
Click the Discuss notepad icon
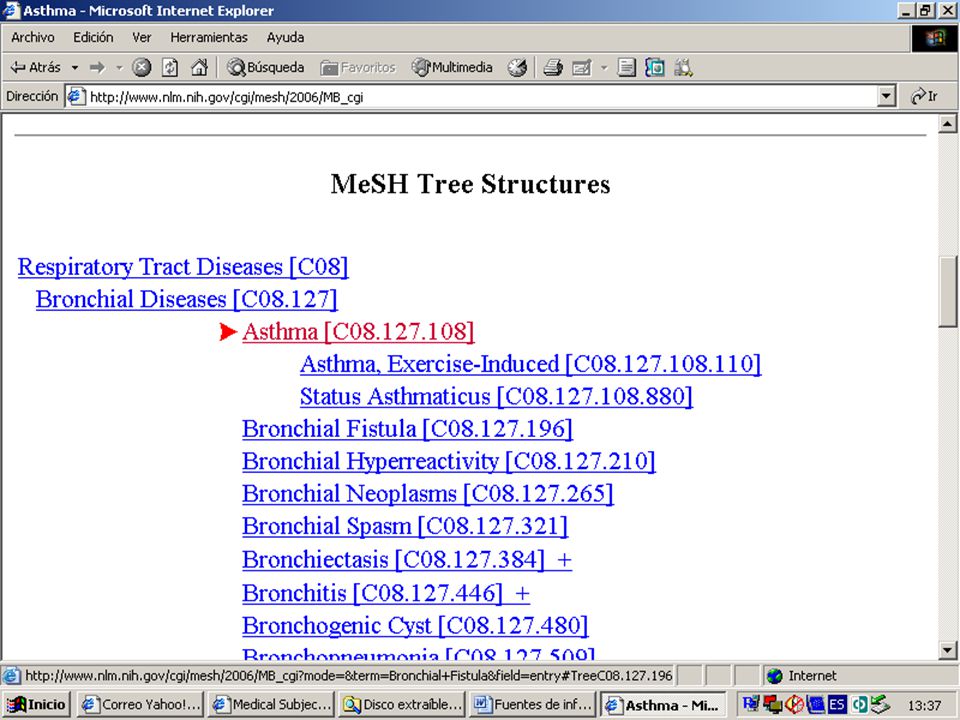626,67
